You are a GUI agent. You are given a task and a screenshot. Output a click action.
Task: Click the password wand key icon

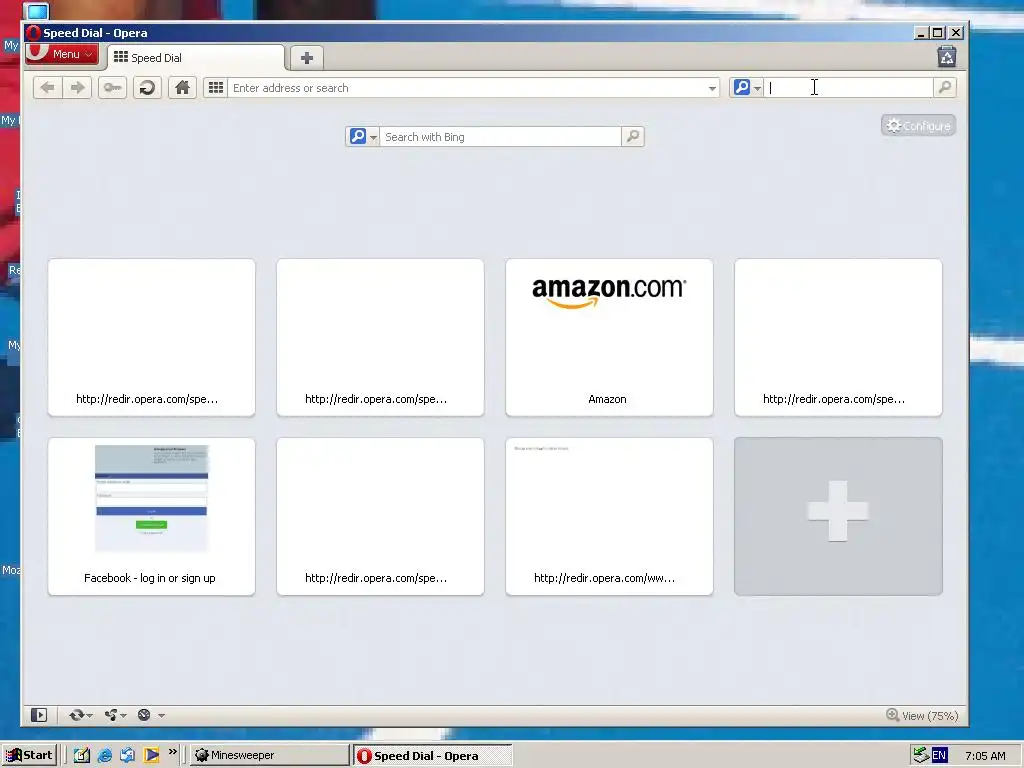112,88
